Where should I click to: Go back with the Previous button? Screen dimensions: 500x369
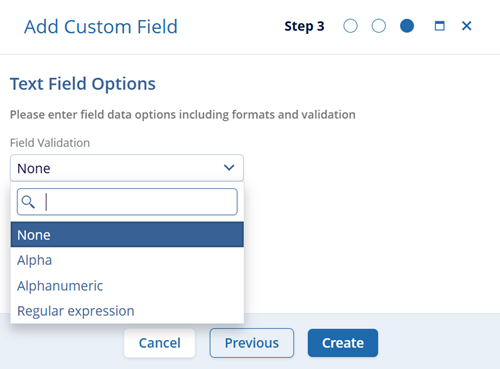point(252,343)
